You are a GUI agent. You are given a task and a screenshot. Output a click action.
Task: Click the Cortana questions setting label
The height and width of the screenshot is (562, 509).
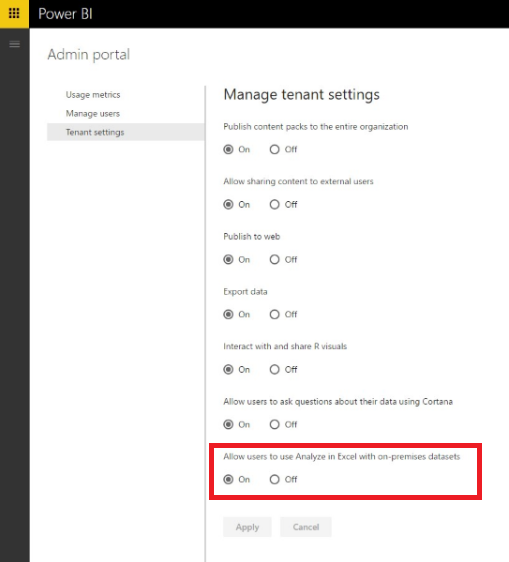point(338,402)
